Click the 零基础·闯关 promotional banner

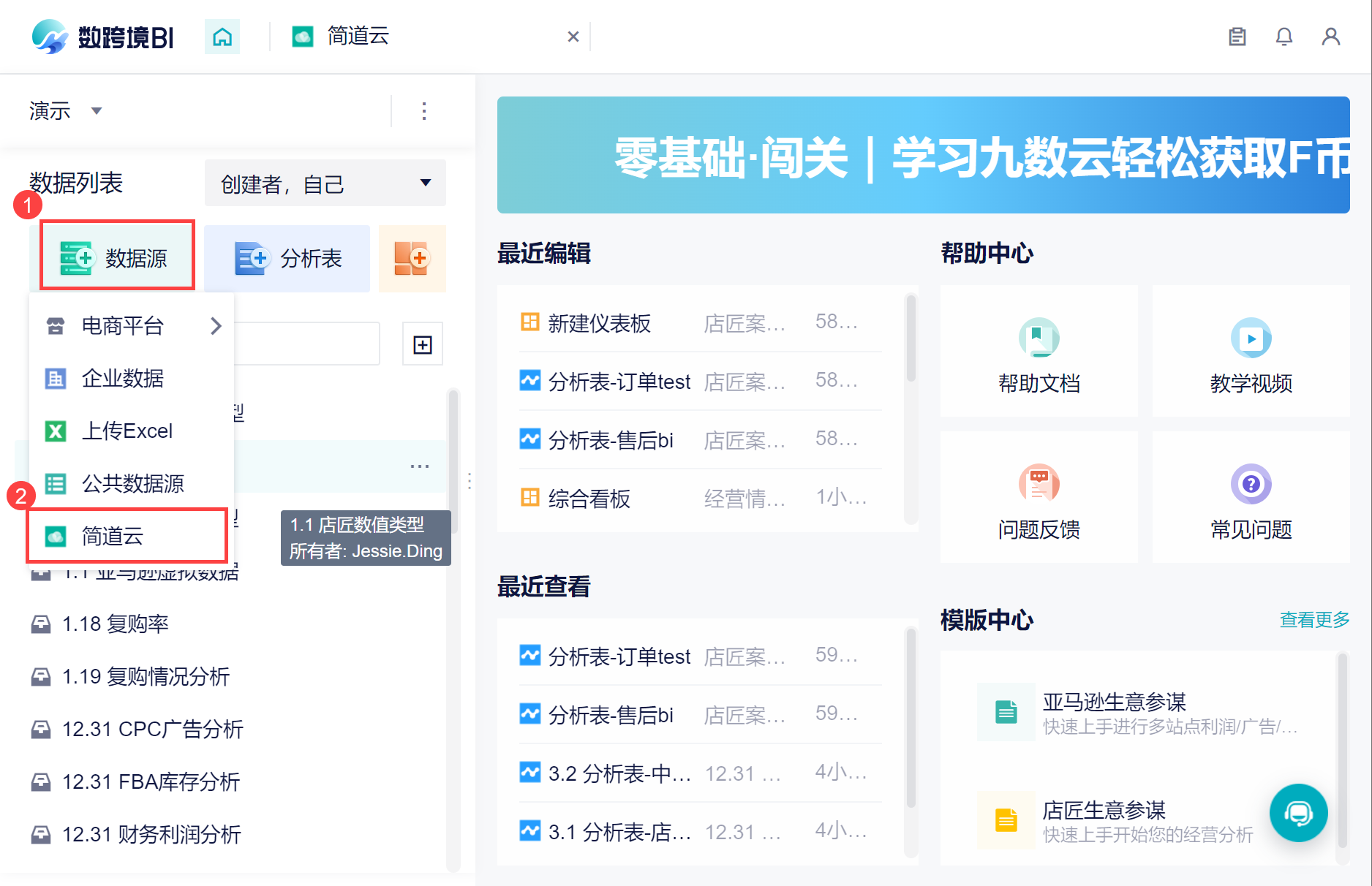(924, 155)
